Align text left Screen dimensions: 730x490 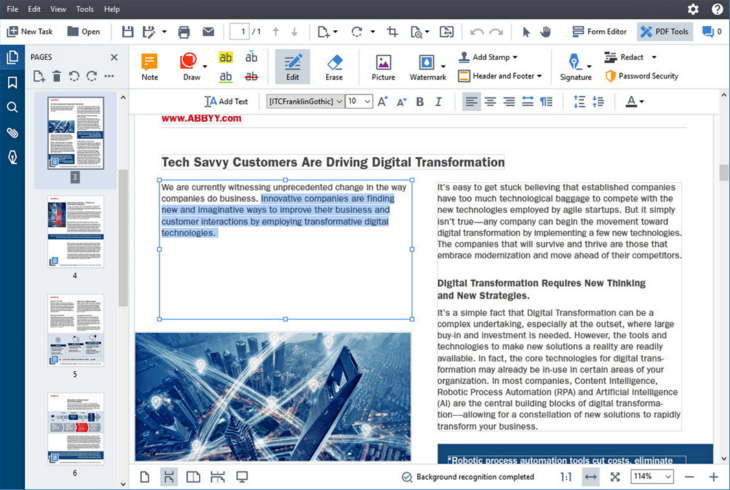click(471, 102)
